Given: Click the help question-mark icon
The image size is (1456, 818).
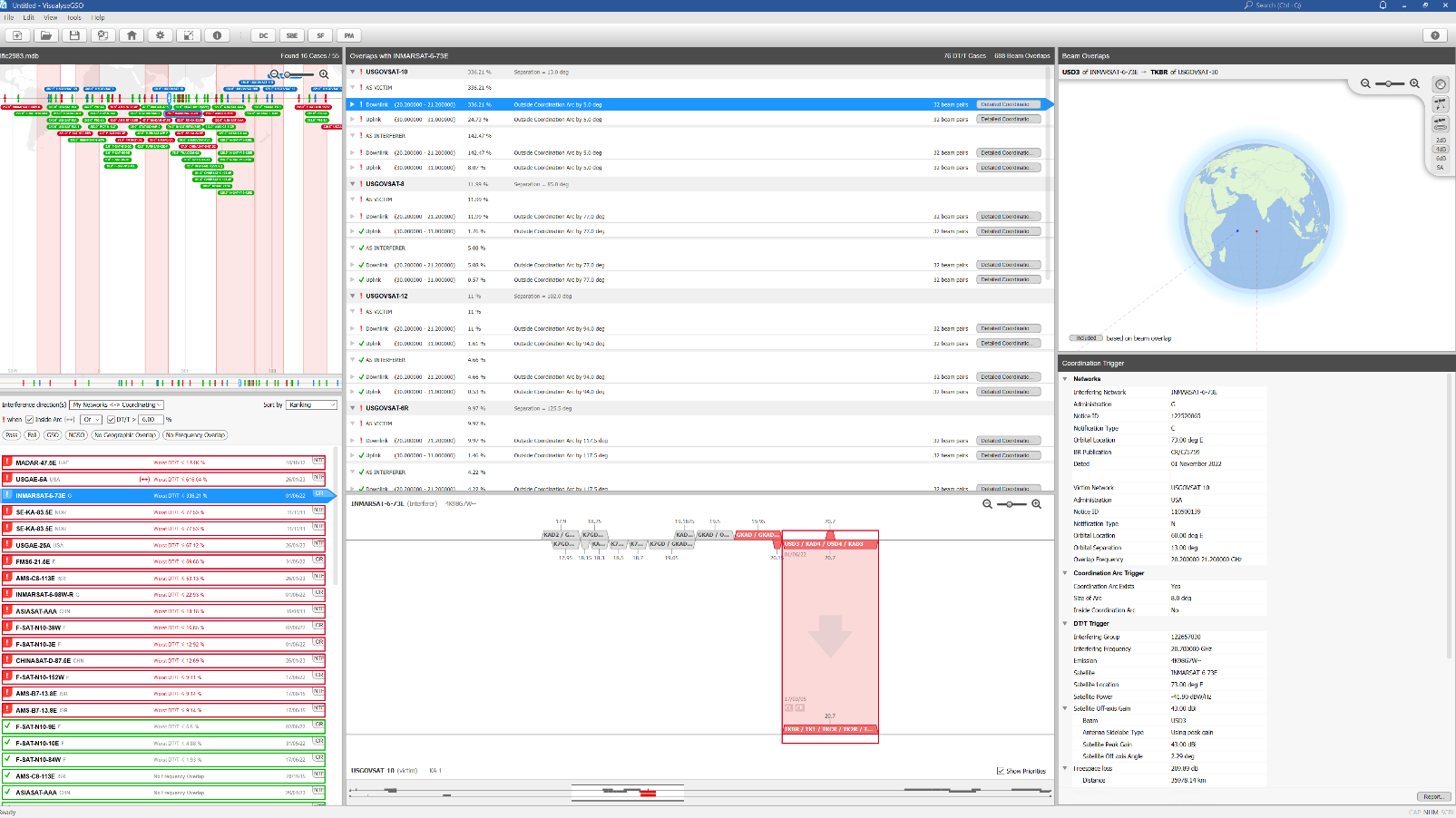Looking at the screenshot, I should [1434, 35].
